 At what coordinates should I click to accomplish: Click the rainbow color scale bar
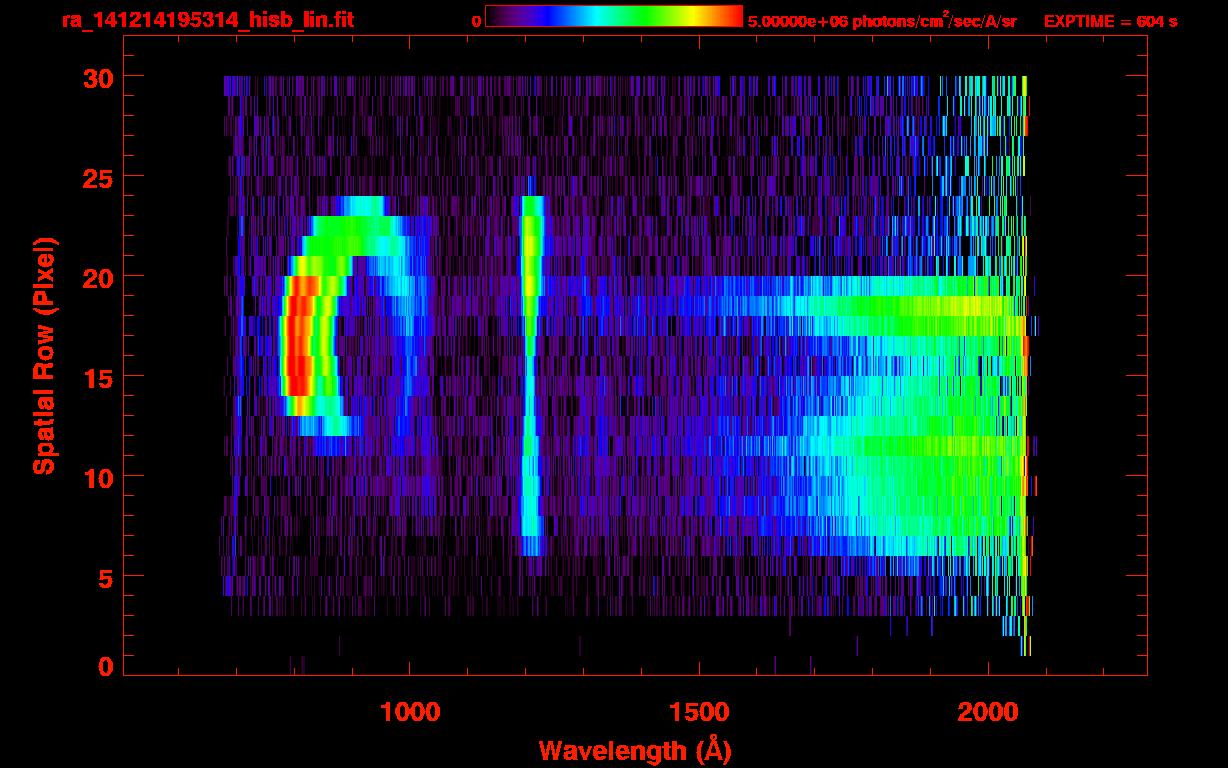click(x=614, y=17)
